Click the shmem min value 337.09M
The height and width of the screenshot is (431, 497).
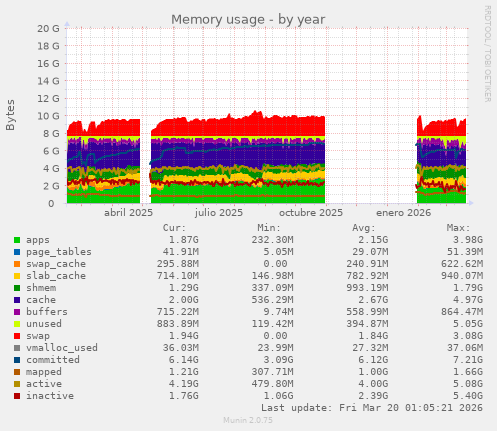tap(272, 288)
